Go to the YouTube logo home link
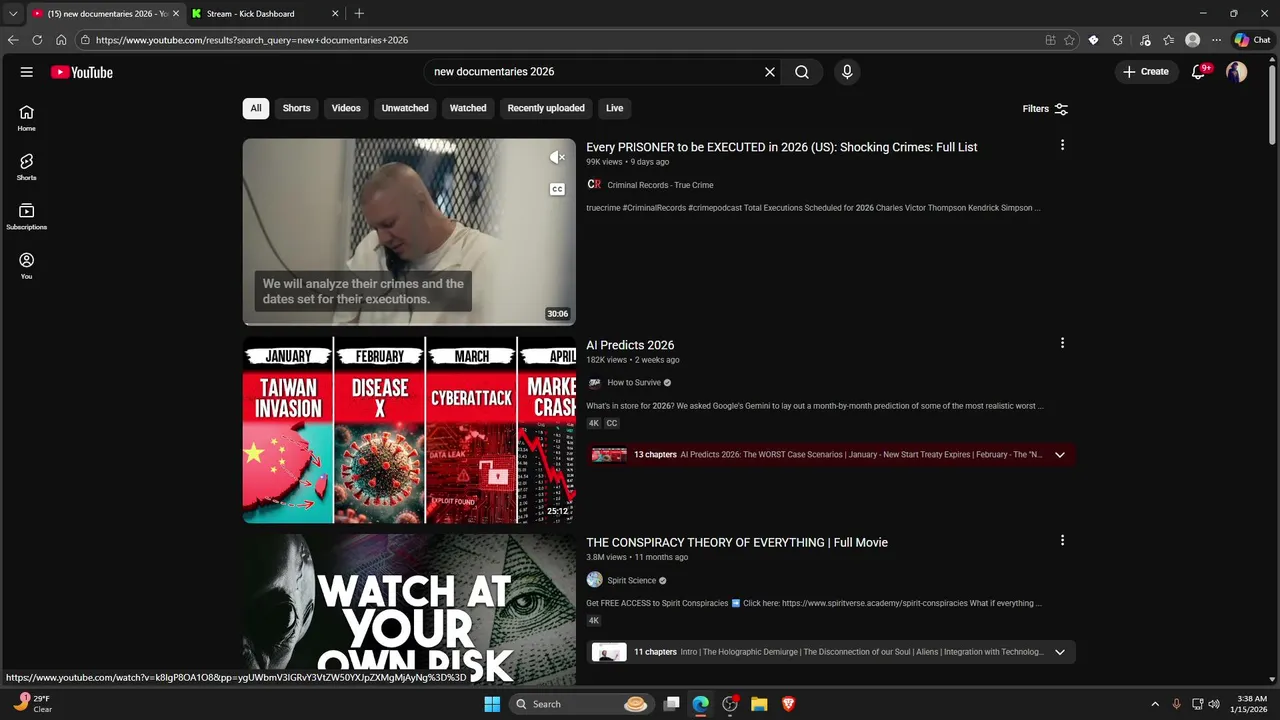Image resolution: width=1280 pixels, height=720 pixels. [x=82, y=72]
